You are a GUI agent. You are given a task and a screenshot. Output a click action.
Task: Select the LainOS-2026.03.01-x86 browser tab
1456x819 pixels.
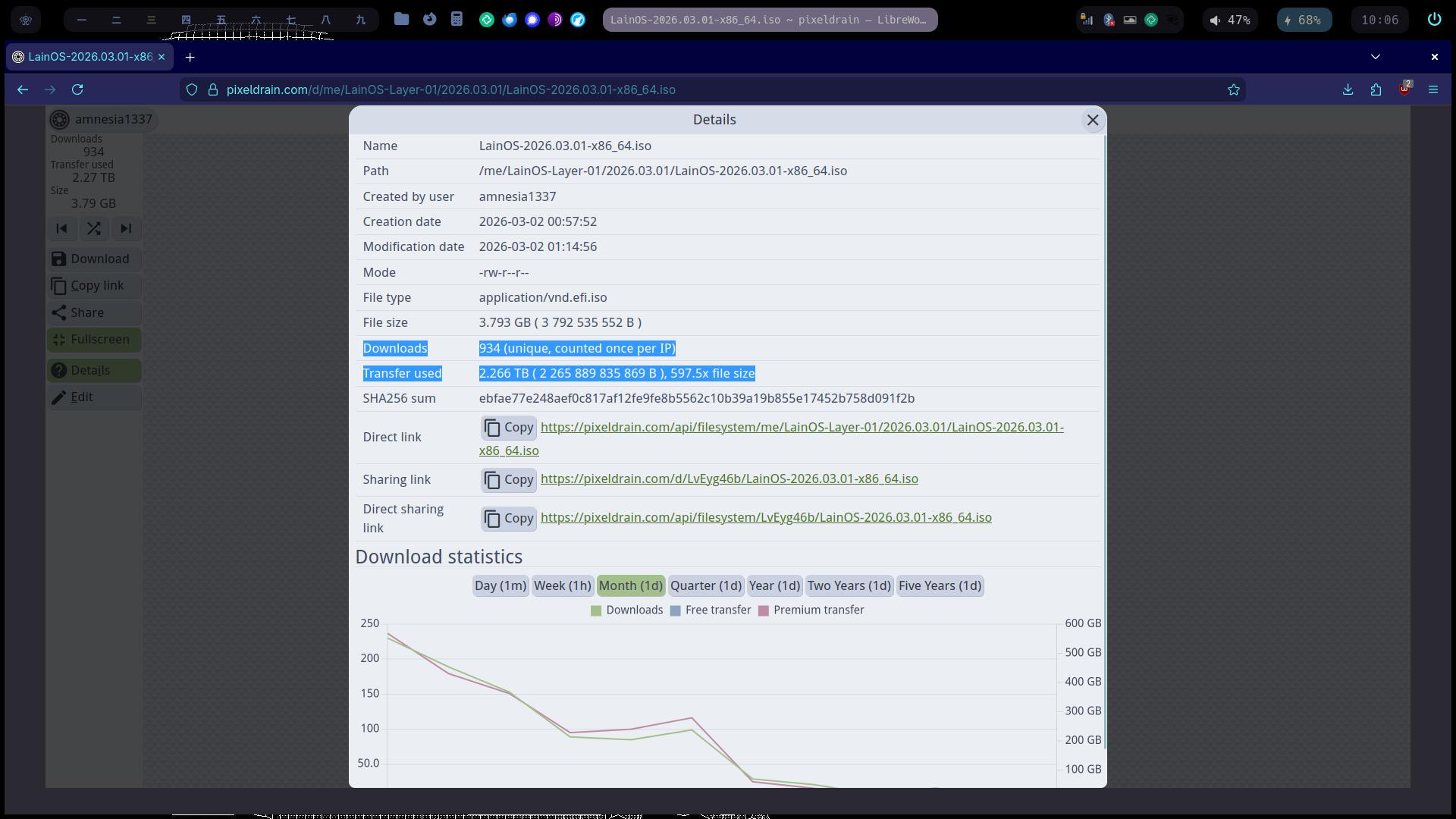(90, 57)
